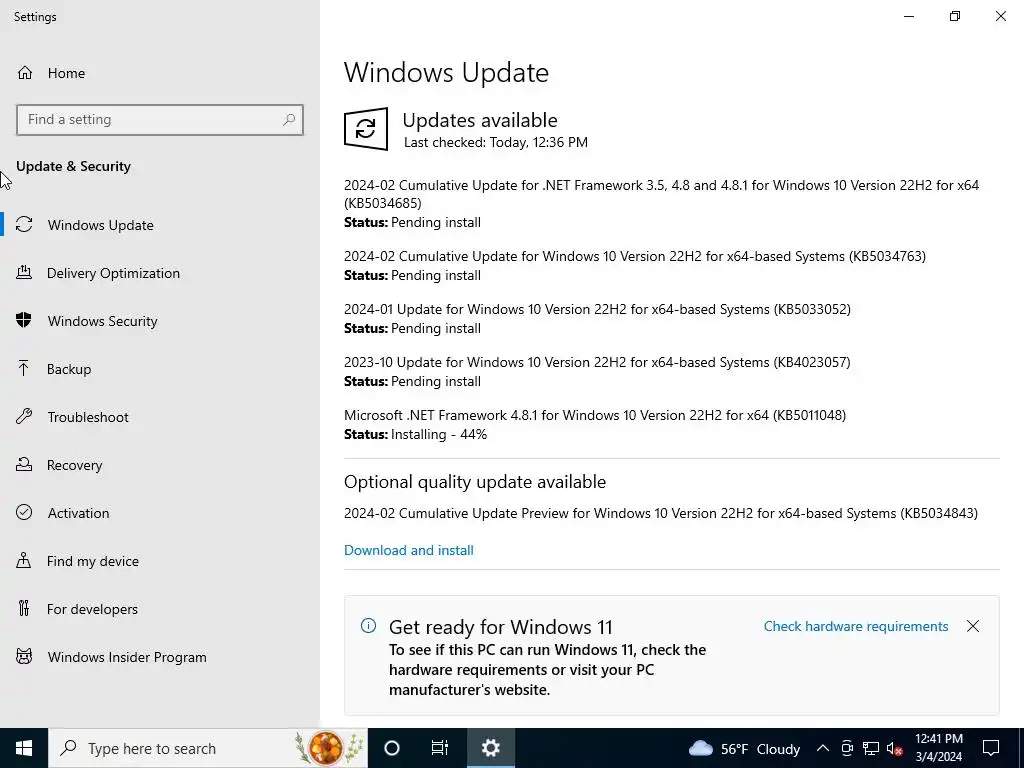The image size is (1024, 768).
Task: Click the network tray icon
Action: click(x=871, y=748)
